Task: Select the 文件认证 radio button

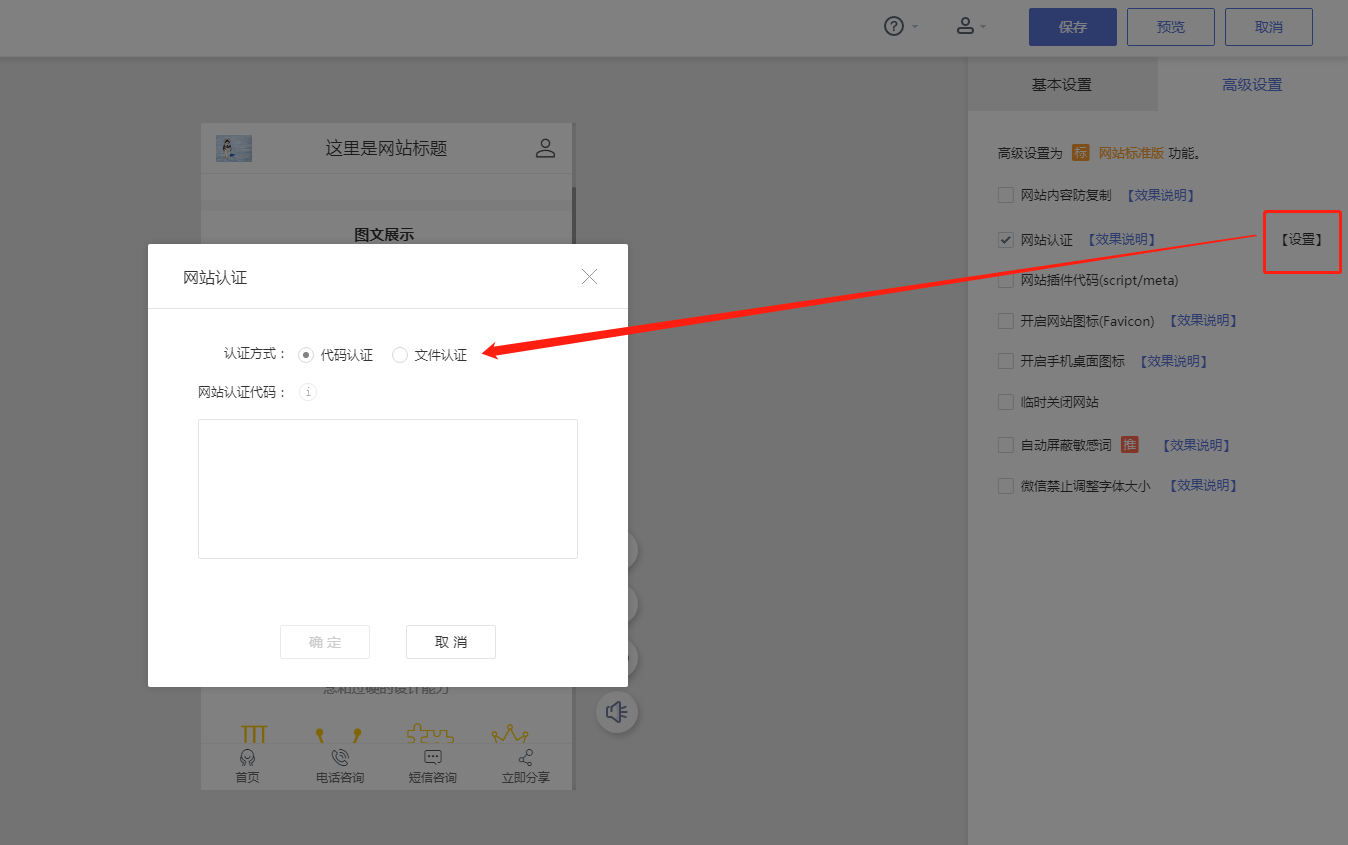Action: [x=400, y=355]
